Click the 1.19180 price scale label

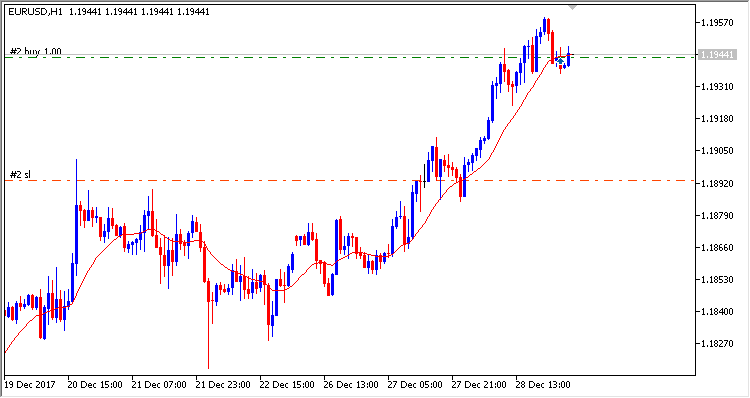[717, 119]
